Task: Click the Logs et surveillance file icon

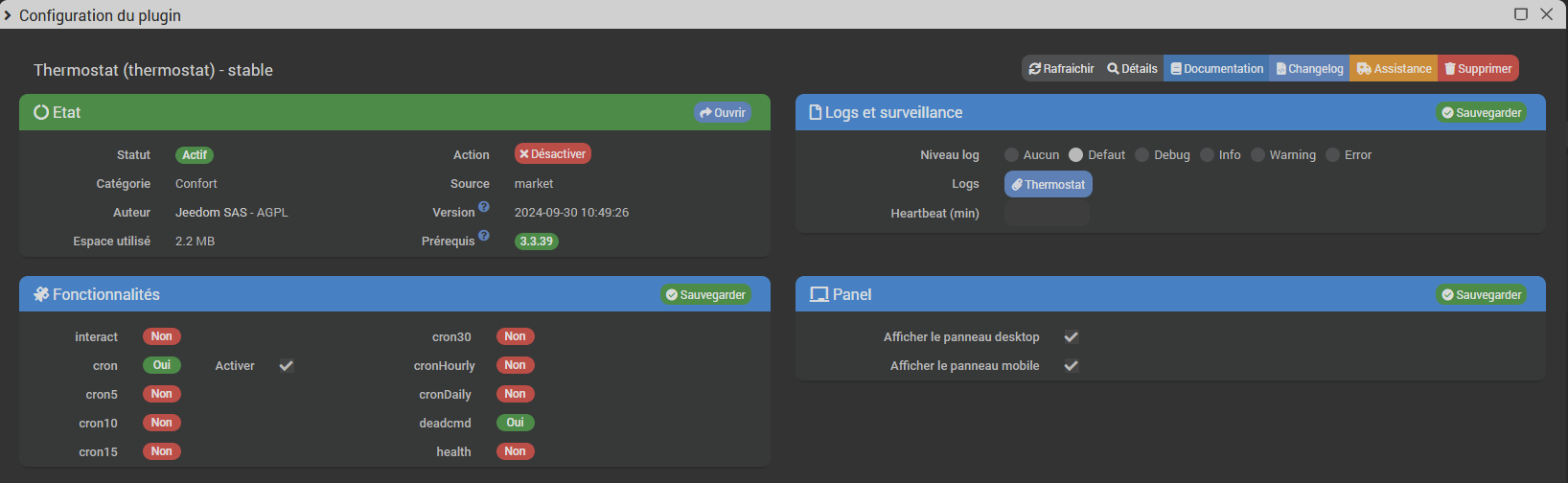Action: tap(816, 112)
